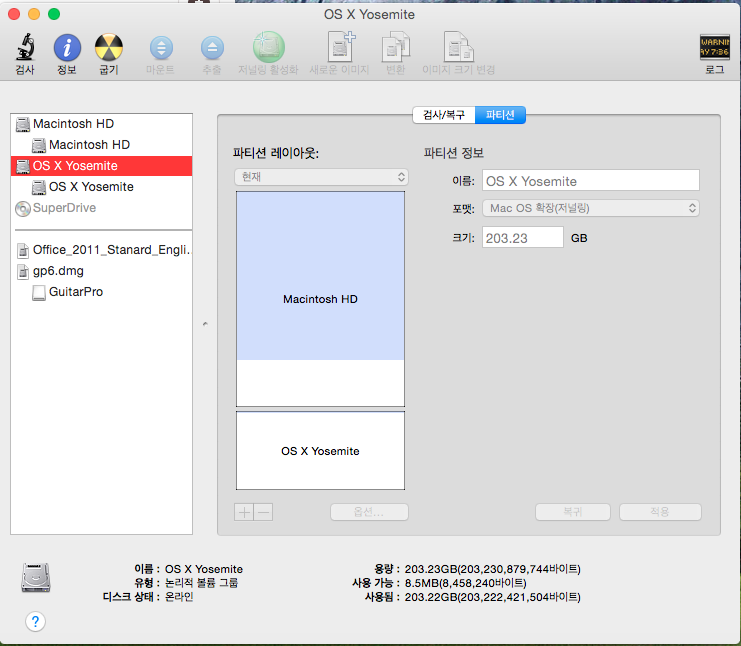Click the 크기 field showing 203.23
This screenshot has width=741, height=646.
coord(523,237)
